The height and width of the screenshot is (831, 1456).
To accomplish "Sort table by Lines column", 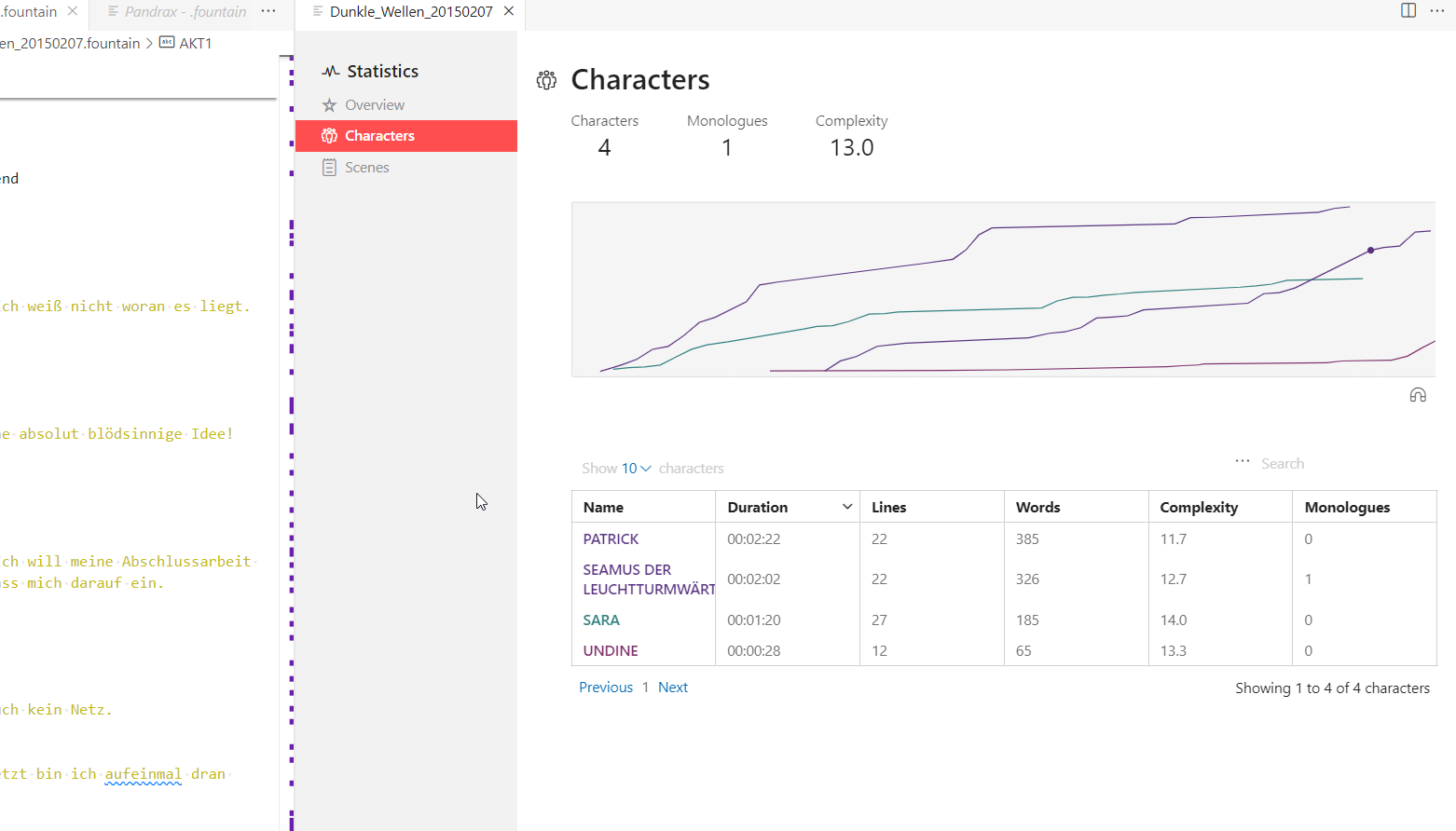I will pyautogui.click(x=932, y=507).
